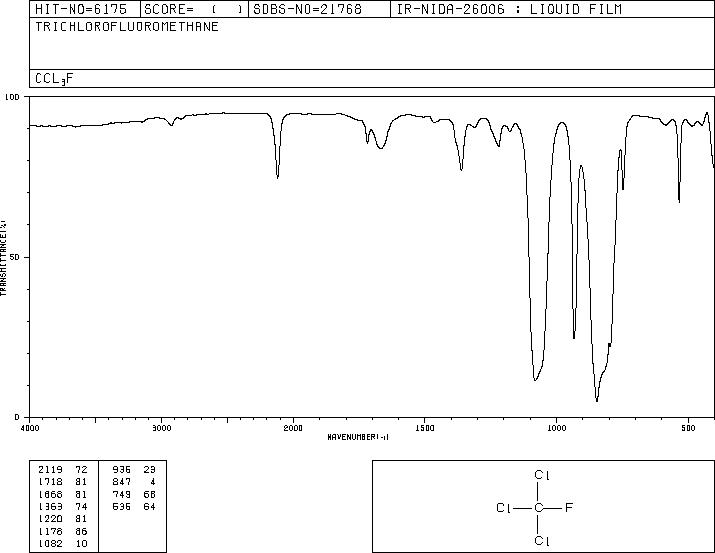
Task: Select peak table entry 1363
Action: click(x=50, y=506)
